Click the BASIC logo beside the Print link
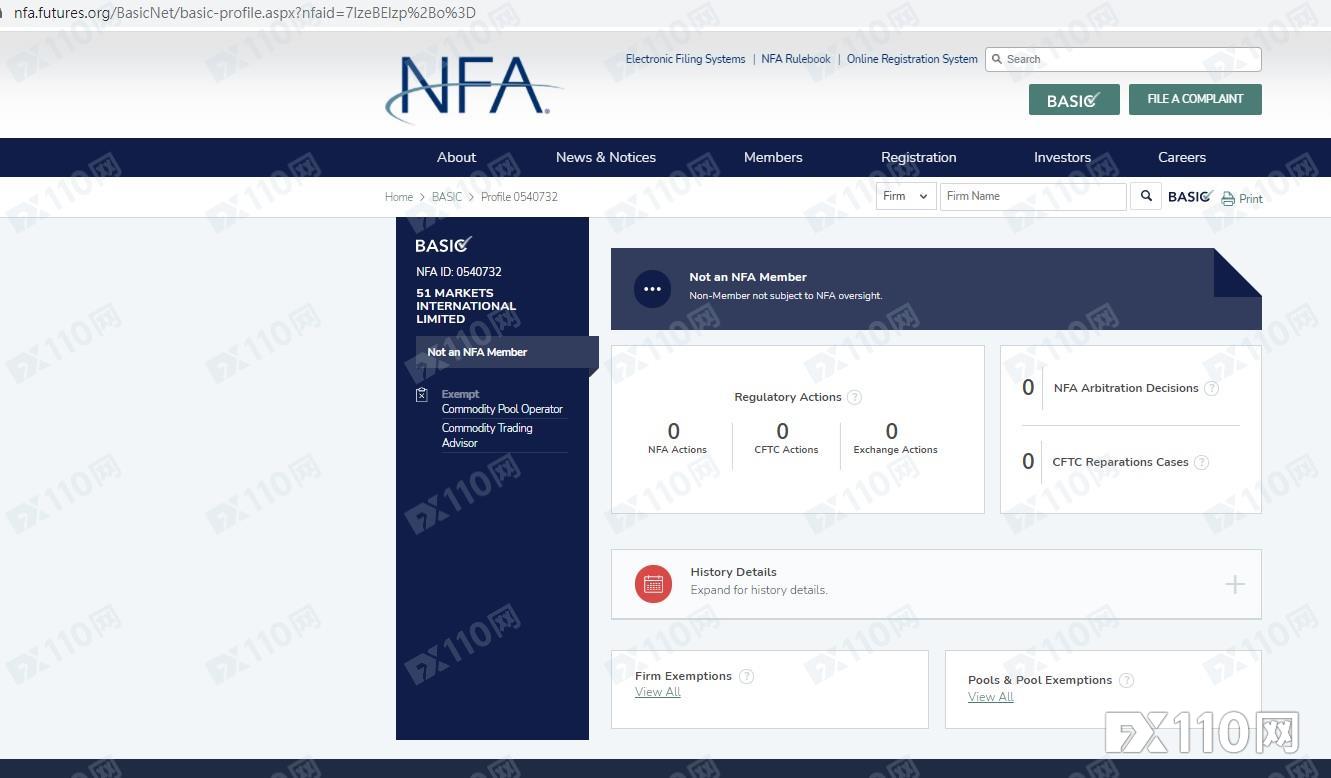Screen dimensions: 1331x778 click(1191, 196)
